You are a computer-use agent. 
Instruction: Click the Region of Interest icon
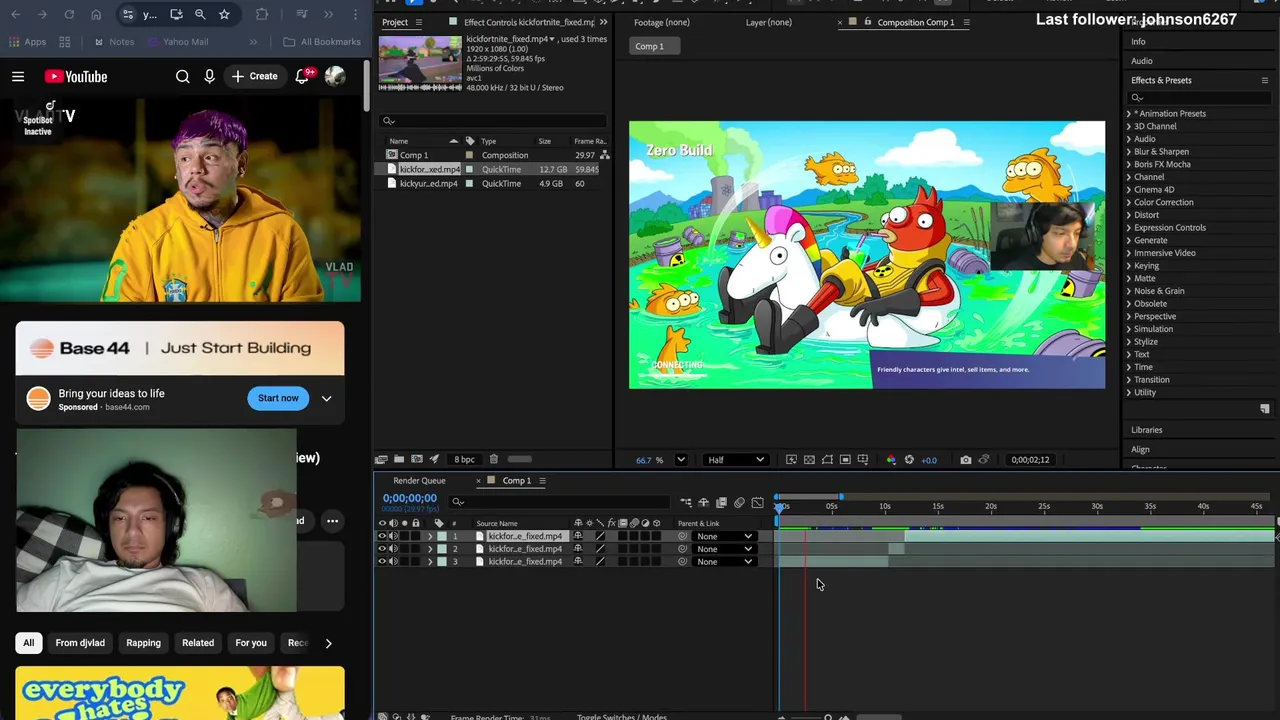tap(845, 460)
